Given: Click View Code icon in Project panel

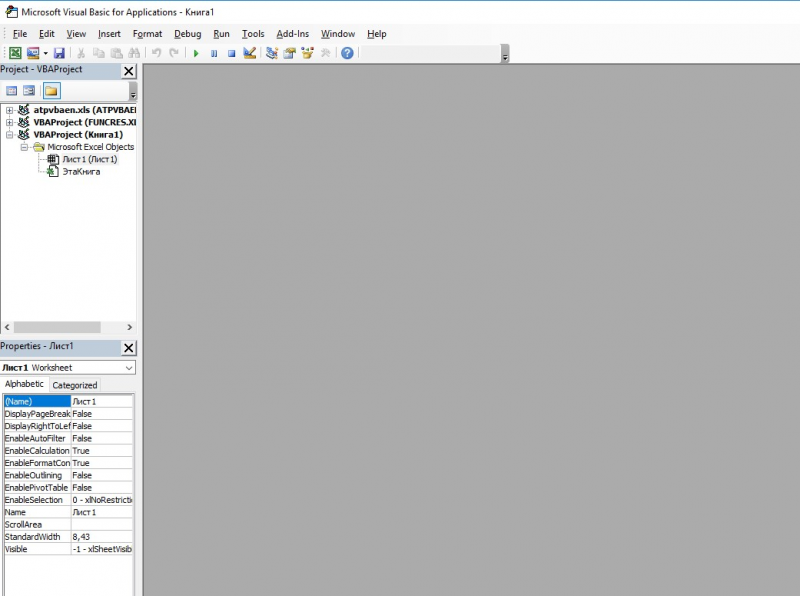Looking at the screenshot, I should coord(12,91).
